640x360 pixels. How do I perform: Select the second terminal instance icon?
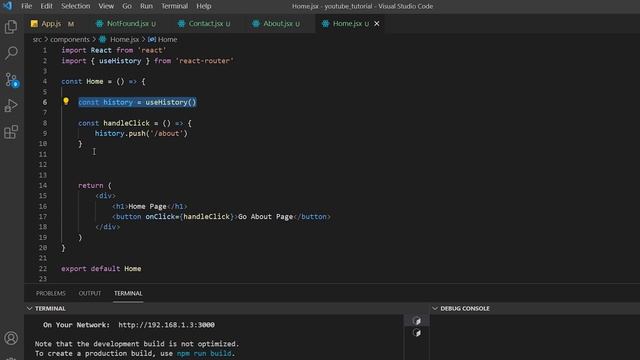pyautogui.click(x=416, y=333)
